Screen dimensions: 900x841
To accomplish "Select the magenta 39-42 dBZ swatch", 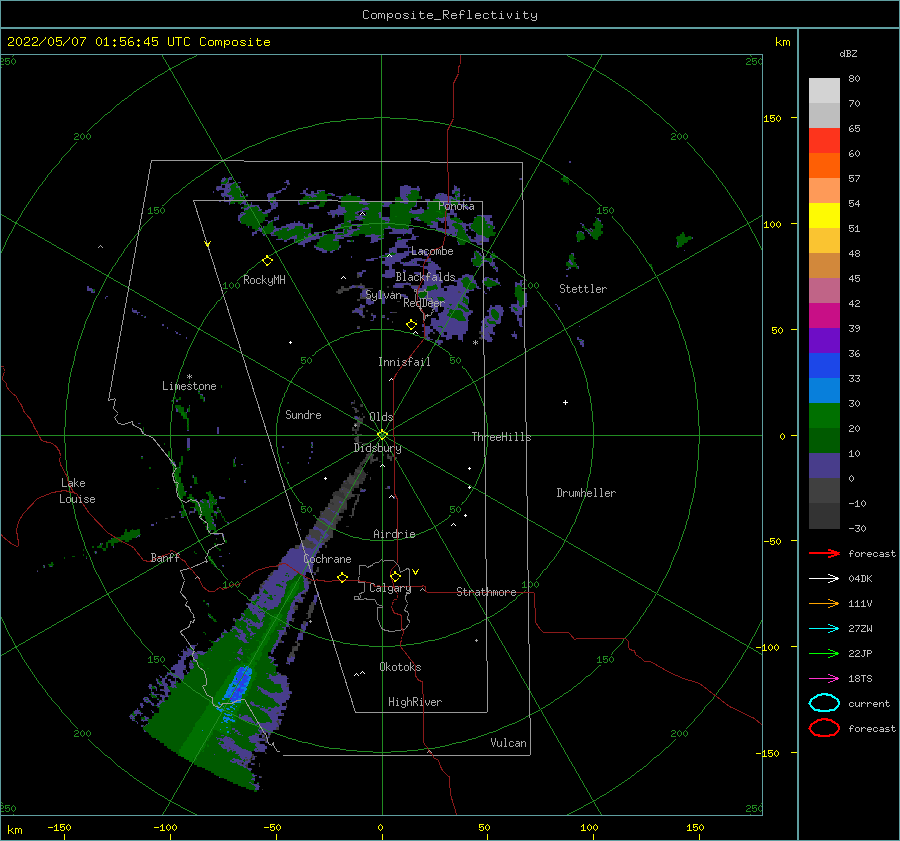I will (824, 316).
